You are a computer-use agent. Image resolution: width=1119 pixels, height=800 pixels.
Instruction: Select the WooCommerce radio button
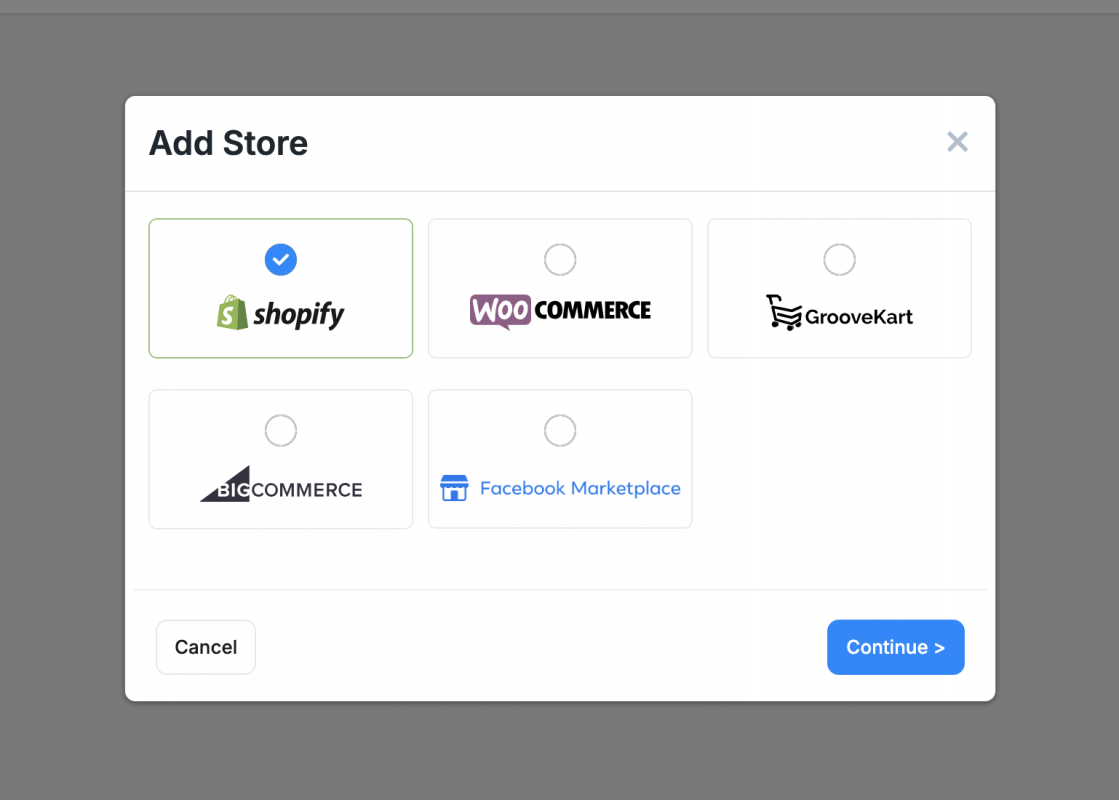(x=560, y=260)
